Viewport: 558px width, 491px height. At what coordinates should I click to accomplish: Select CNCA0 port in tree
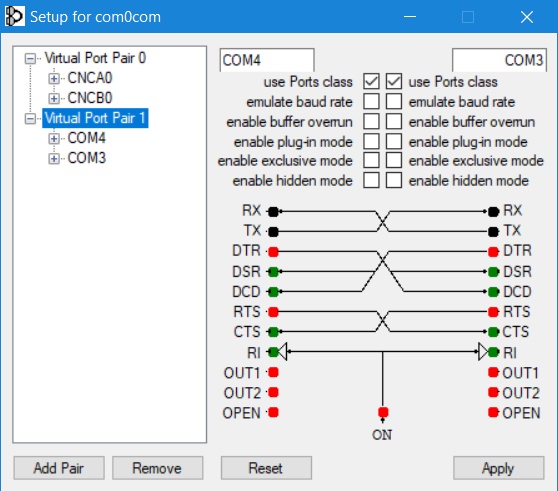pos(90,78)
